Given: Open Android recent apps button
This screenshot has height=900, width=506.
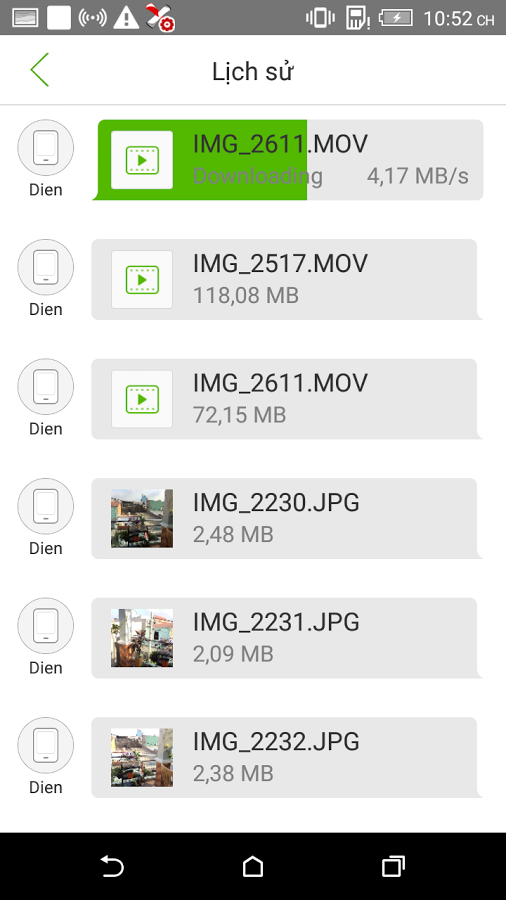Looking at the screenshot, I should [x=394, y=866].
